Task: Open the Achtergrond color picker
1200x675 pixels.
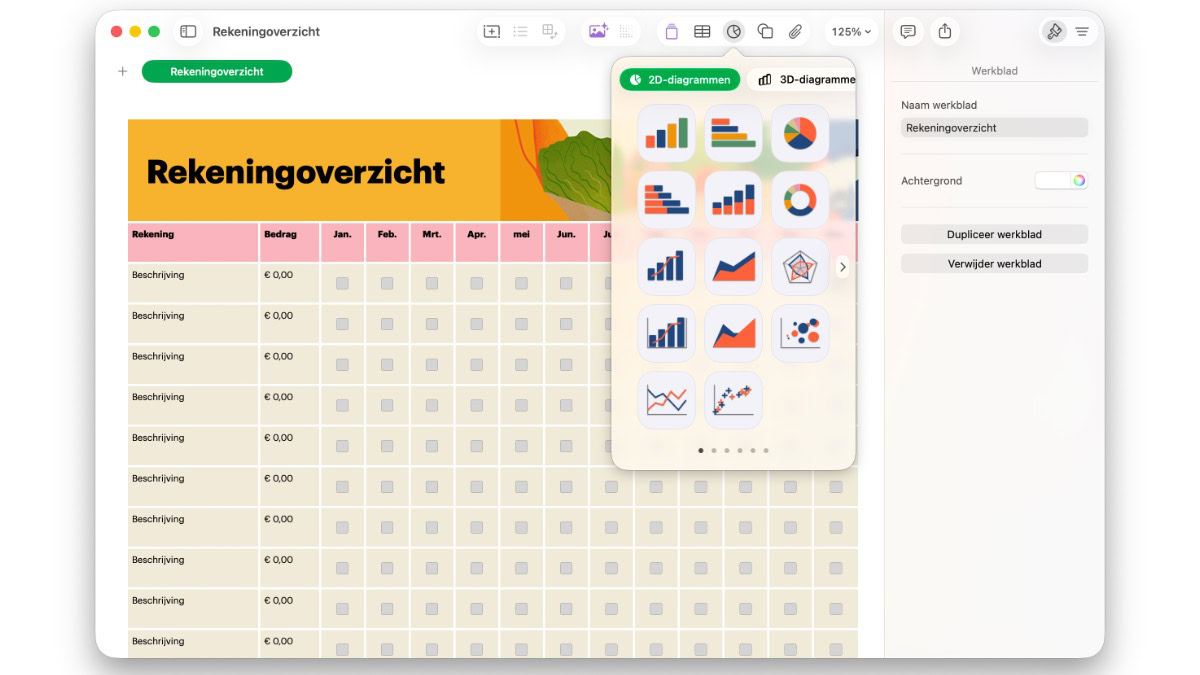Action: 1061,181
